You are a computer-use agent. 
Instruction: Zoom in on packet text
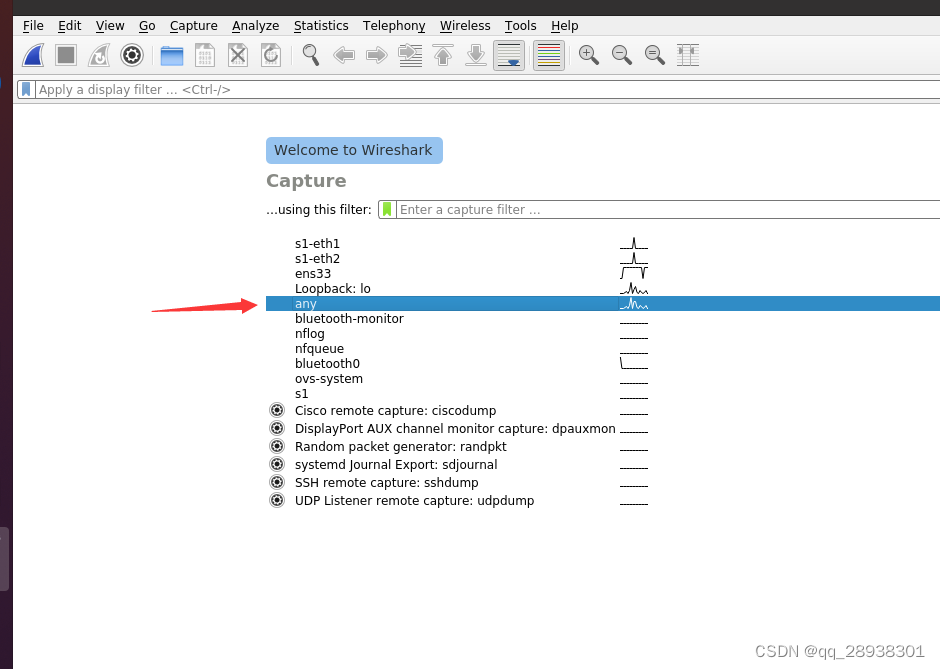point(589,55)
